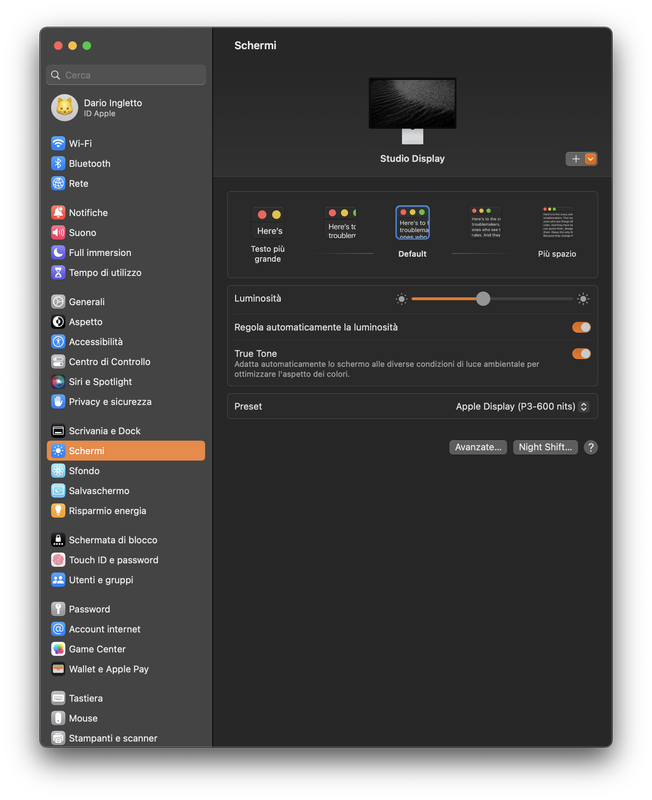Choose resolution thumbnail between Testo più grande and Default
652x800 pixels.
click(341, 222)
